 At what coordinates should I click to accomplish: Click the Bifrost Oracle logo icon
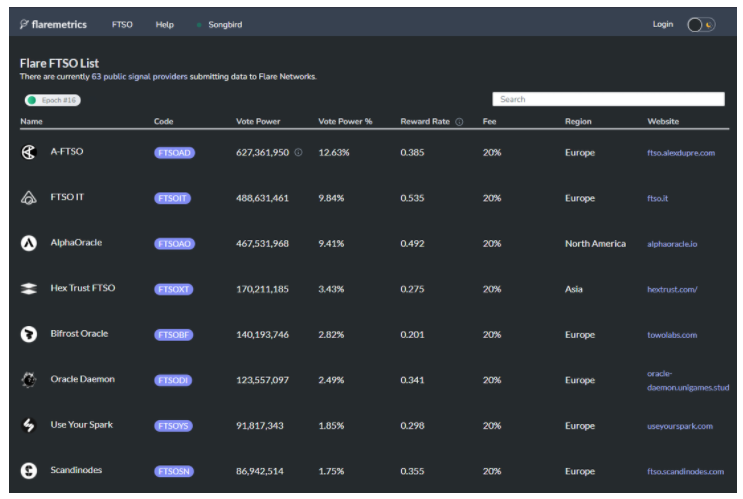coord(29,334)
